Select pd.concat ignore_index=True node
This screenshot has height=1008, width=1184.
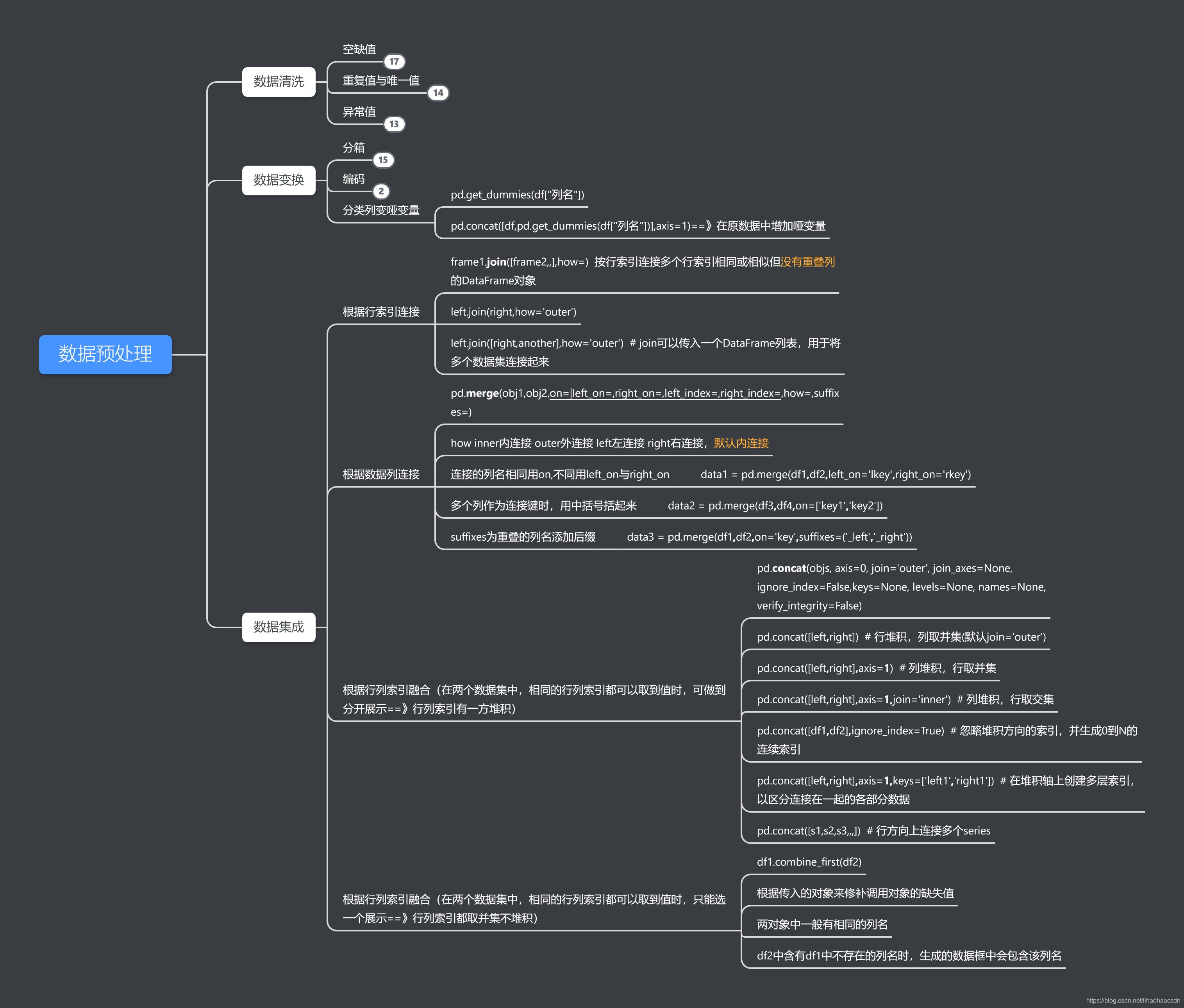(x=947, y=740)
